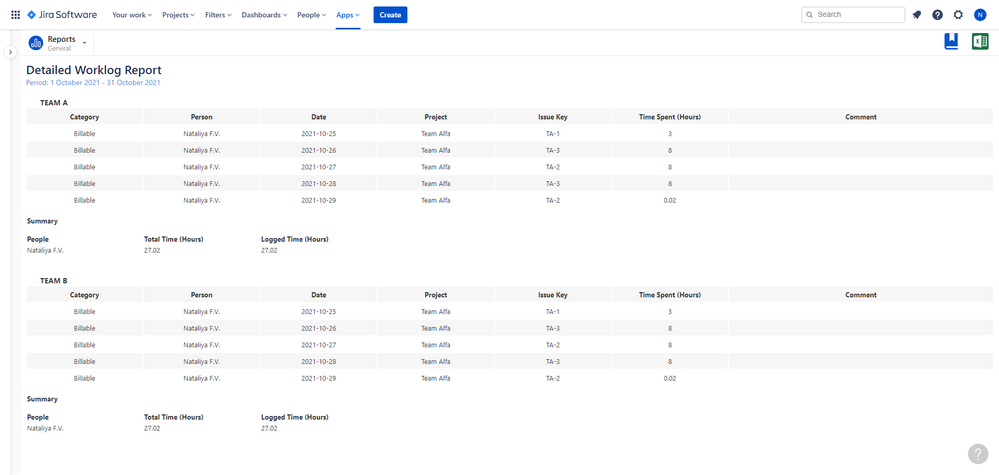This screenshot has height=475, width=999.
Task: Click Comment column header in TEAM A table
Action: [861, 117]
